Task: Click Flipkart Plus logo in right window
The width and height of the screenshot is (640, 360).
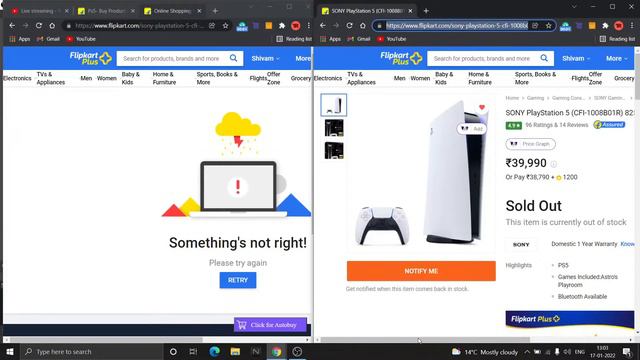Action: pos(401,58)
